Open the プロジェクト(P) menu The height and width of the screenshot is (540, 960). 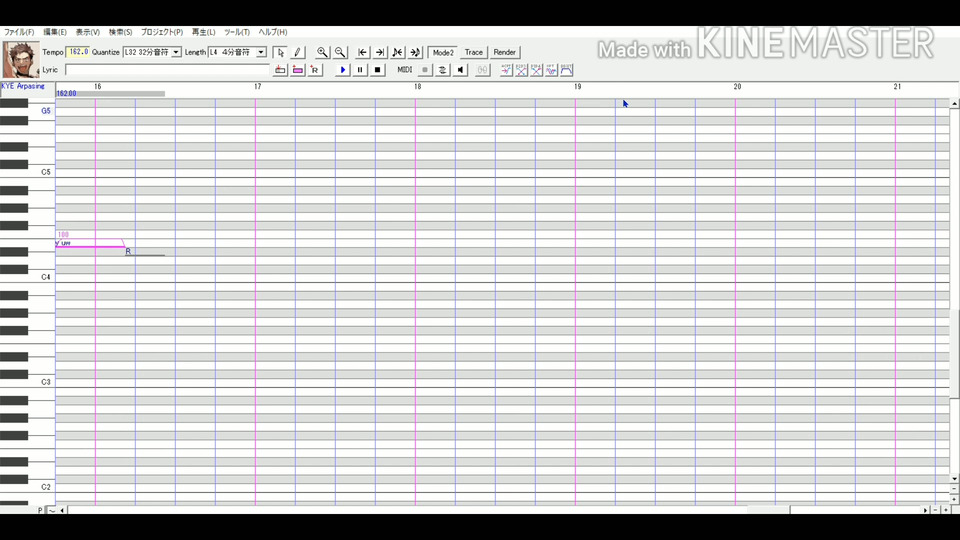click(x=162, y=32)
